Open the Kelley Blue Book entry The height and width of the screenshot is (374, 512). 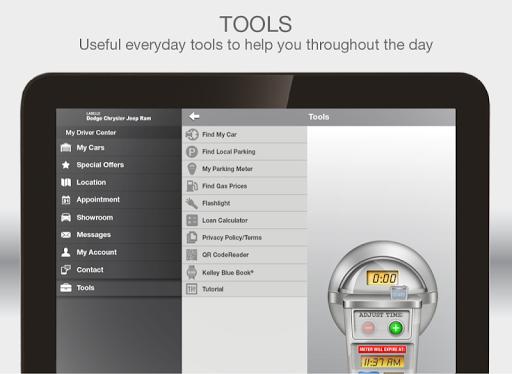point(244,273)
